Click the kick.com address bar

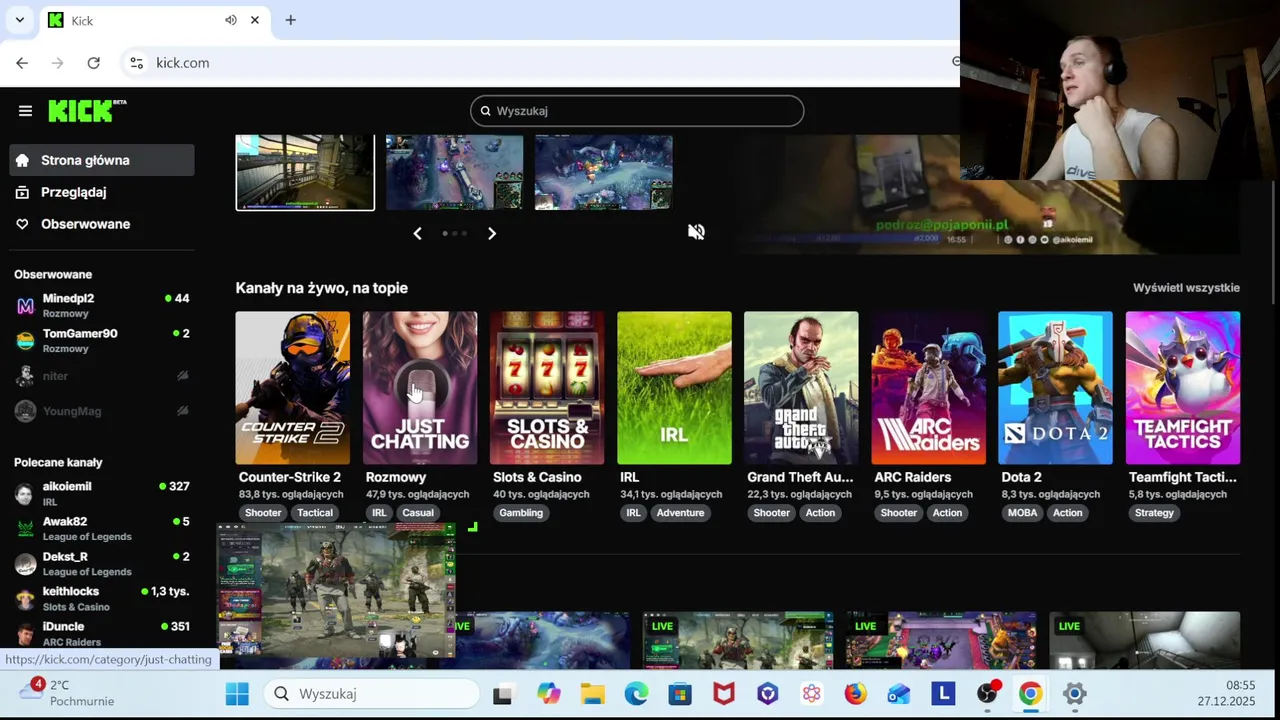(540, 63)
